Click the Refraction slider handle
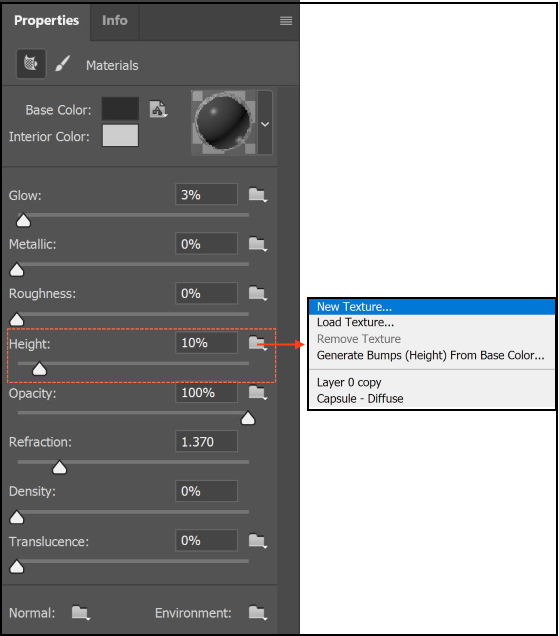Screen dimensions: 559x636 click(x=60, y=468)
